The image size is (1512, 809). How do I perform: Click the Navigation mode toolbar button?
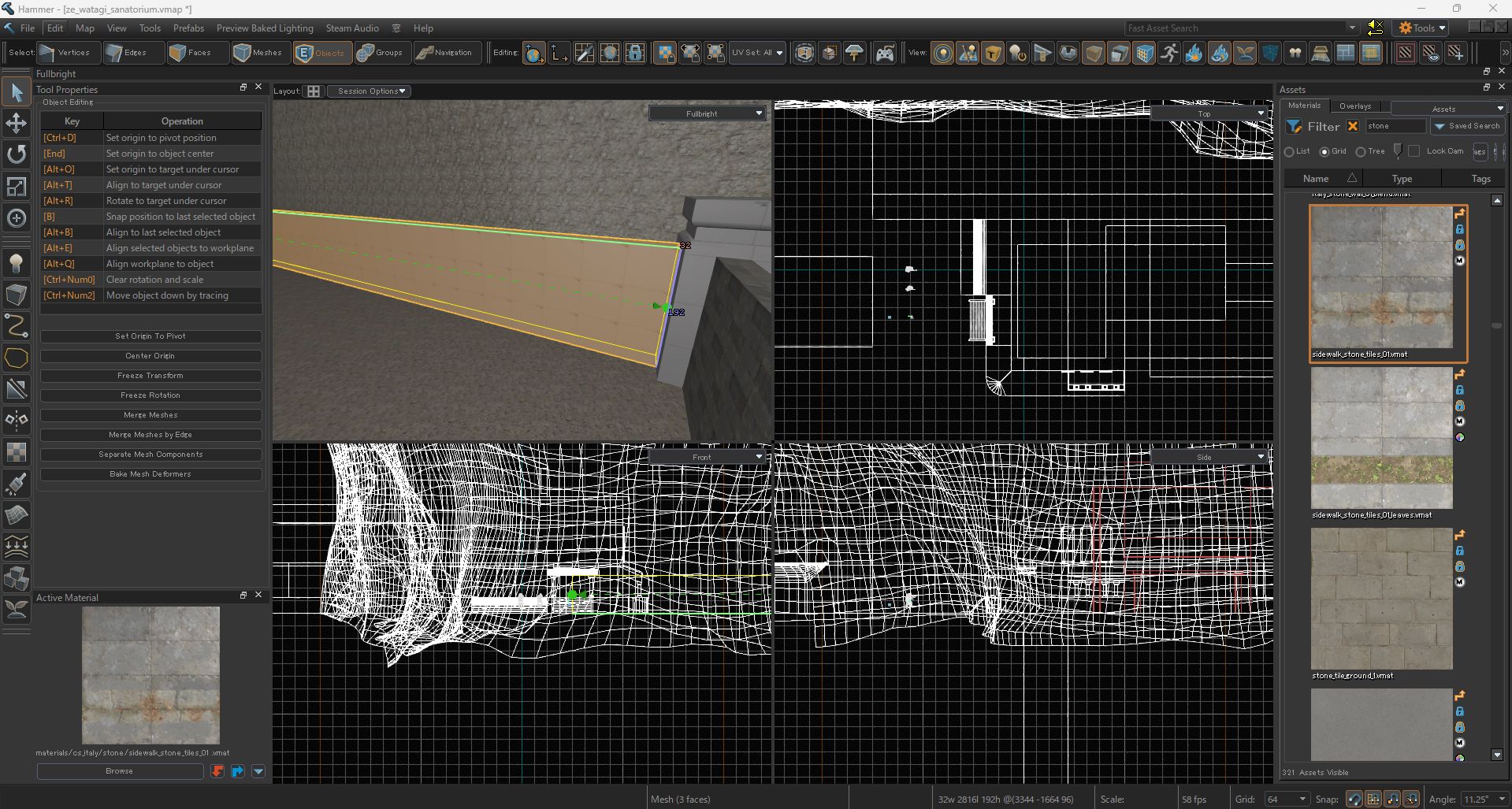(445, 53)
